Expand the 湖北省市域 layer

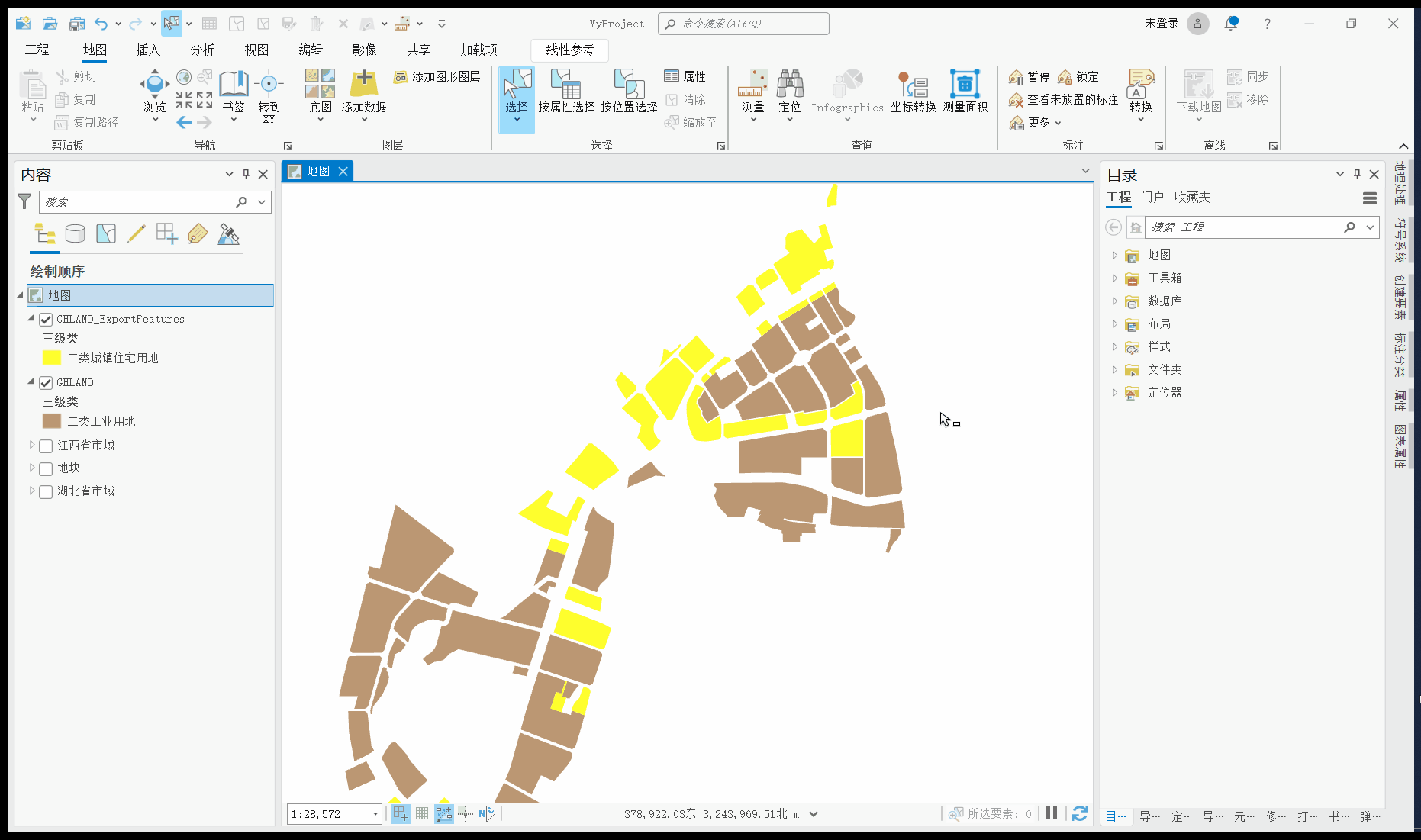click(x=31, y=491)
